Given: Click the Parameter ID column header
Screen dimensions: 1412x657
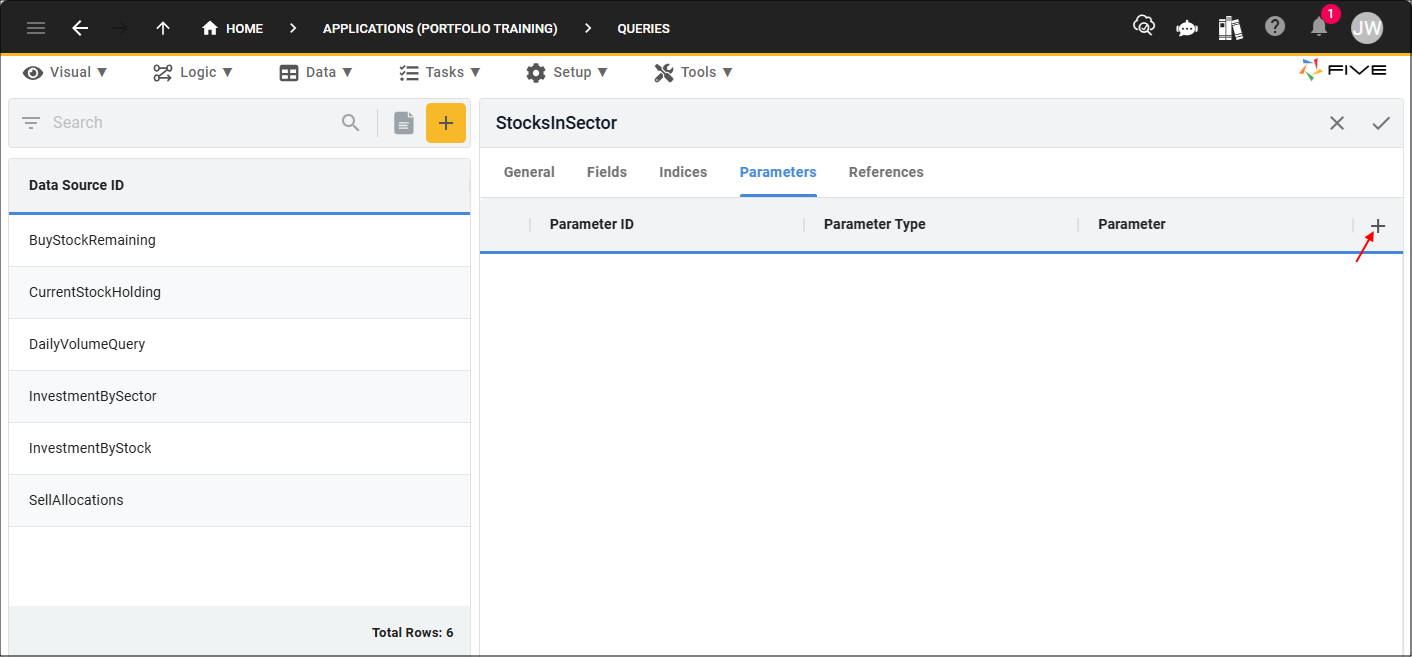Looking at the screenshot, I should (x=592, y=224).
